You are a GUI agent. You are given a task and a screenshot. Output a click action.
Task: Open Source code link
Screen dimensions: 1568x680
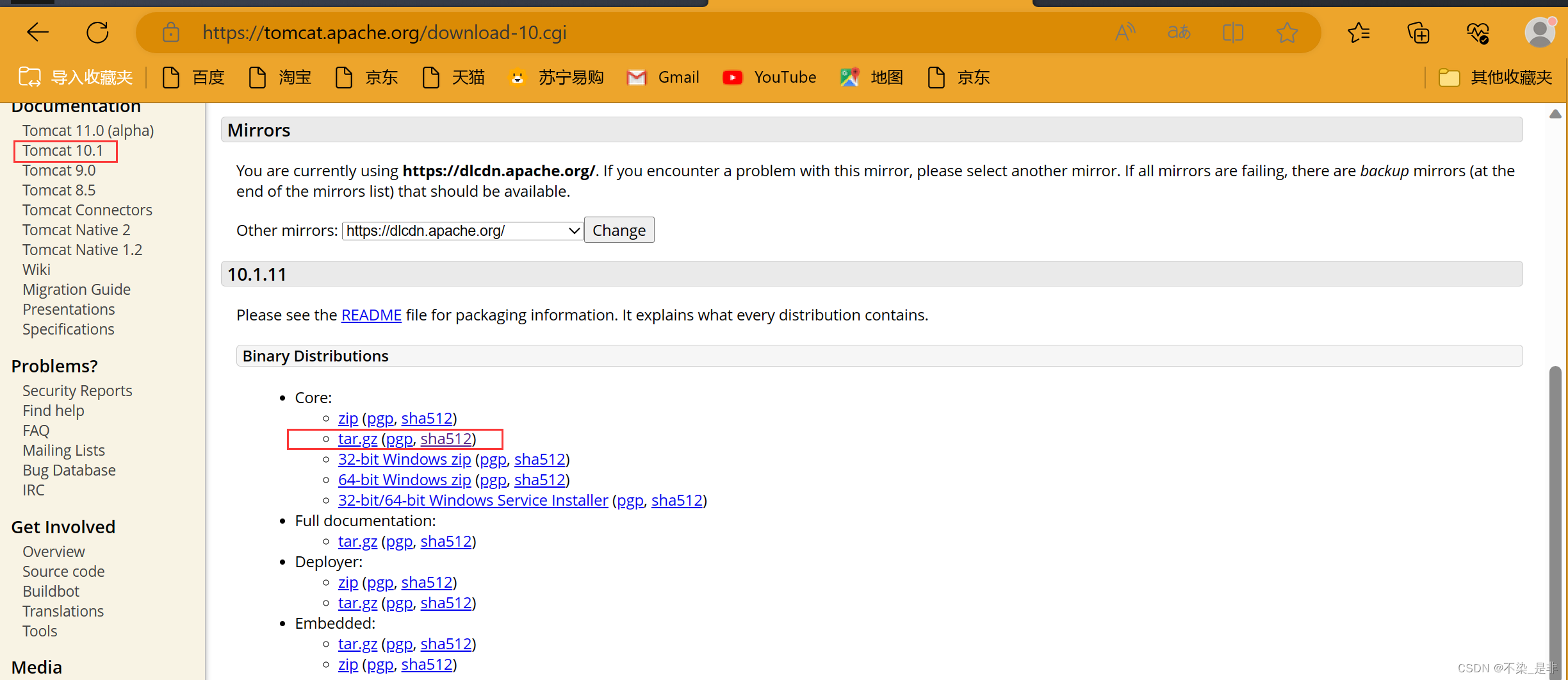[63, 572]
